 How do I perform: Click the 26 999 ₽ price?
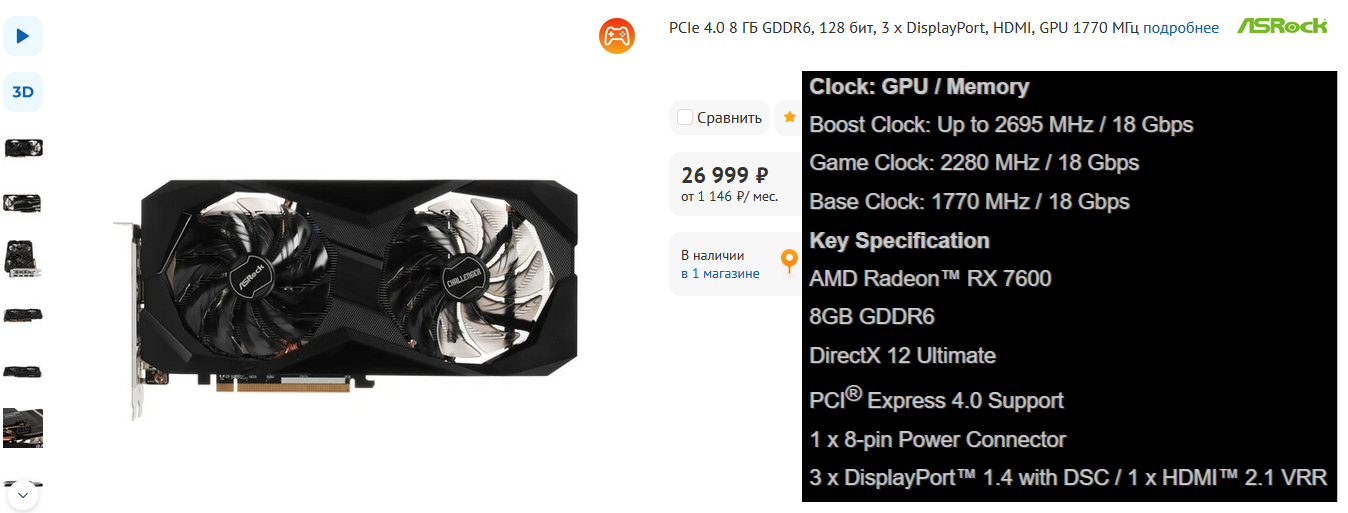(x=724, y=175)
